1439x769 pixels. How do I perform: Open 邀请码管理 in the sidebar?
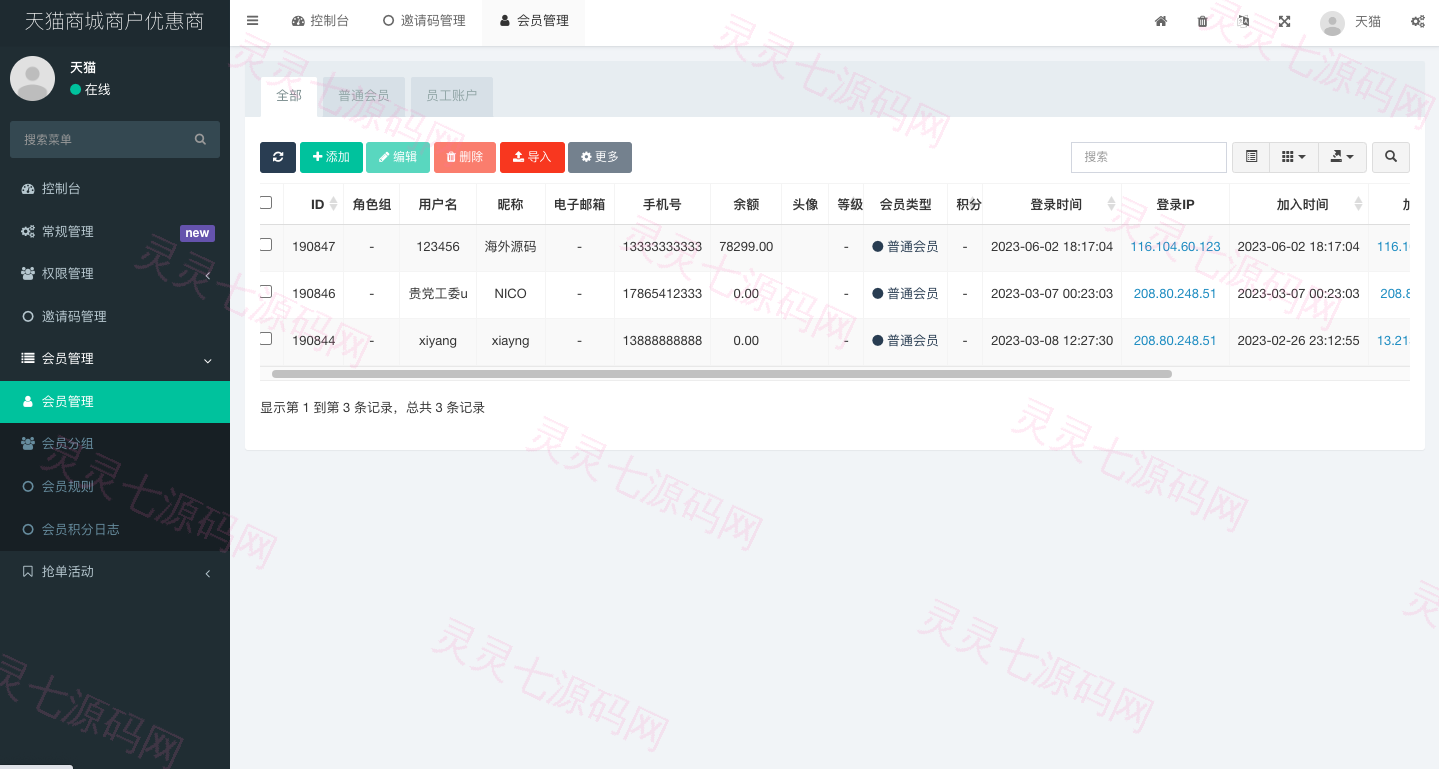(115, 316)
